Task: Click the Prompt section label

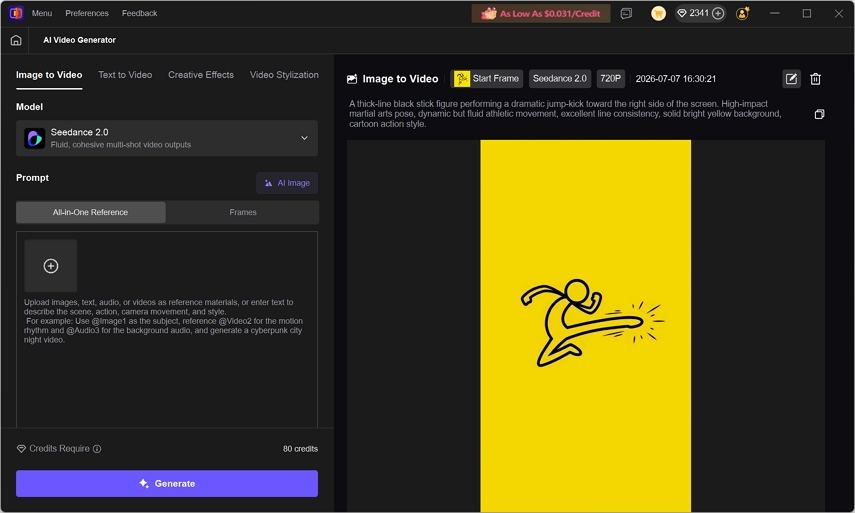Action: coord(32,178)
